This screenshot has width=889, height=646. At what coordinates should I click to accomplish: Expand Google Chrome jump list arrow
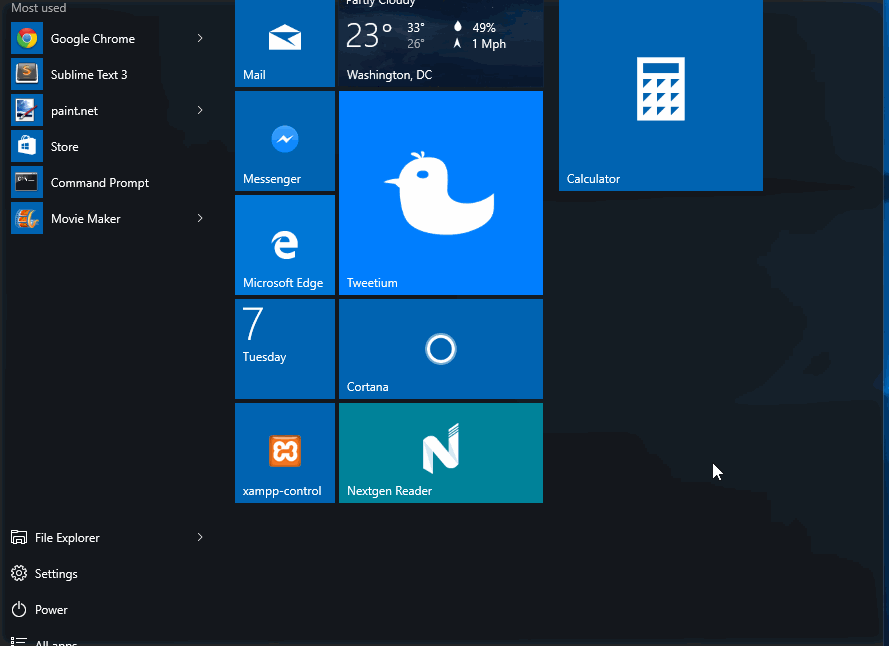coord(200,39)
